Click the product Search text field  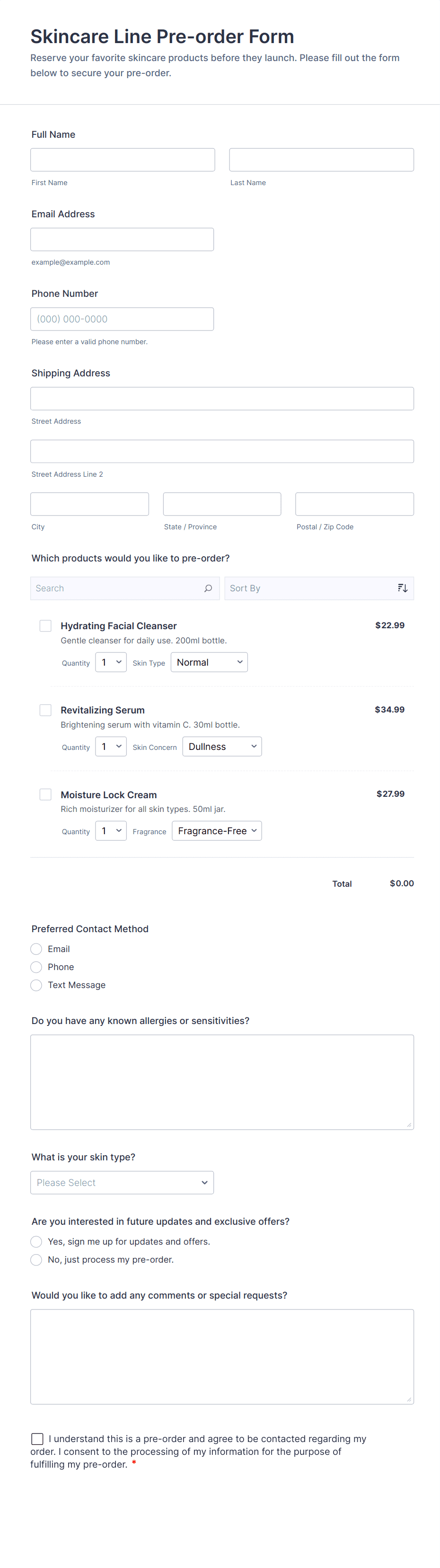click(x=115, y=588)
